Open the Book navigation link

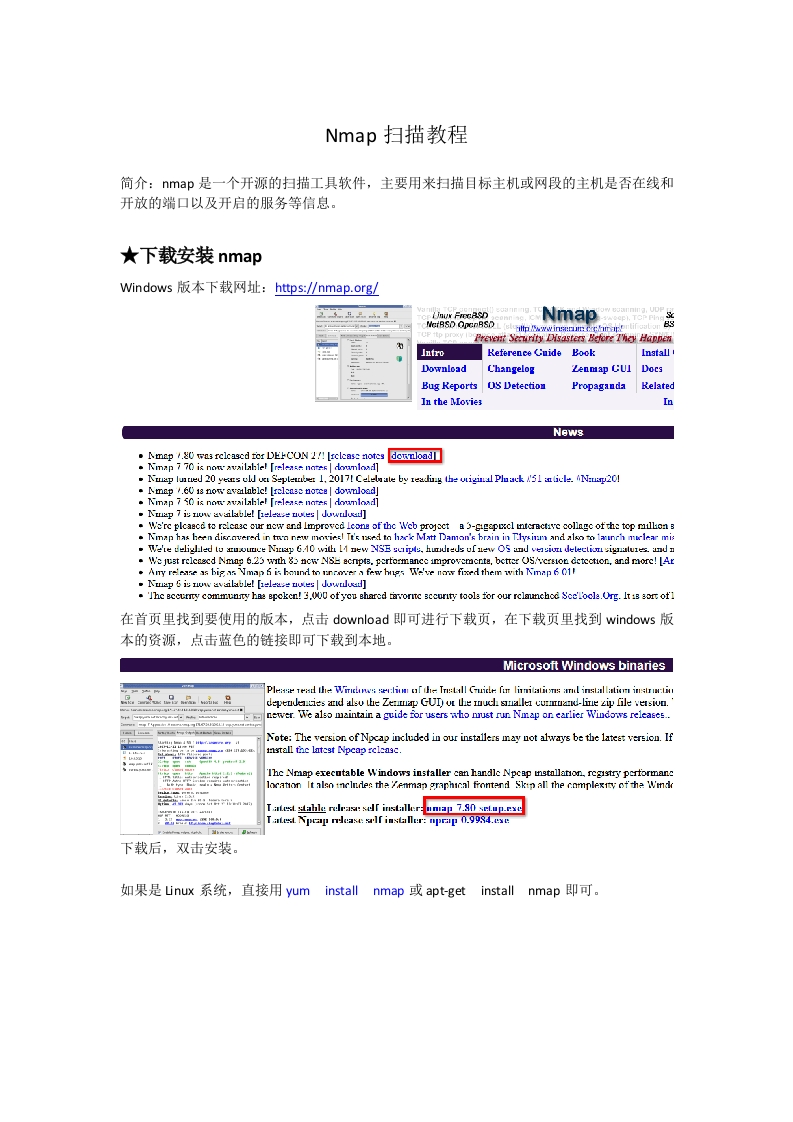[x=583, y=352]
